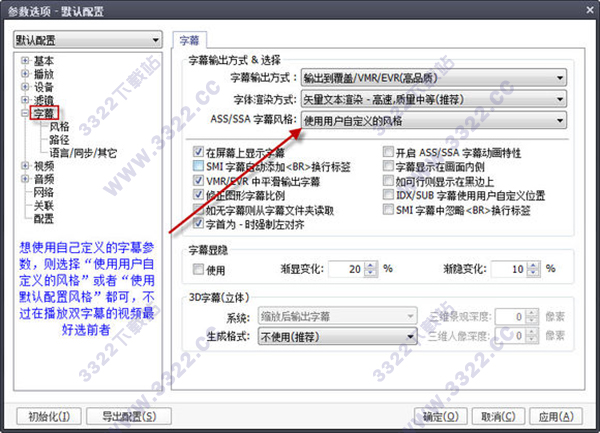The height and width of the screenshot is (433, 600).
Task: Select 设备 category in tree
Action: pyautogui.click(x=44, y=87)
